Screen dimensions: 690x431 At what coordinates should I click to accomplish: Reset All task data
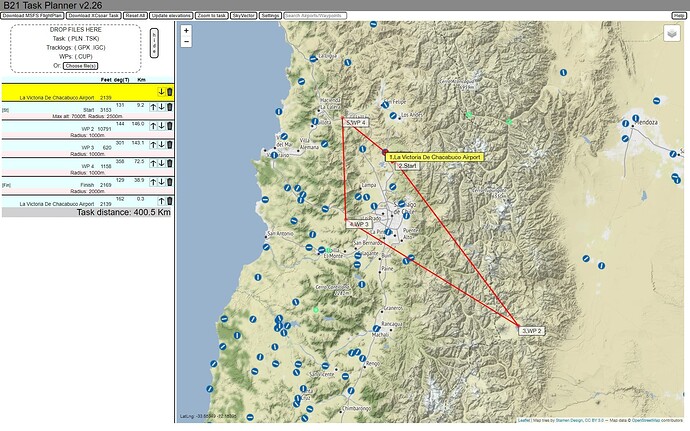coord(135,15)
